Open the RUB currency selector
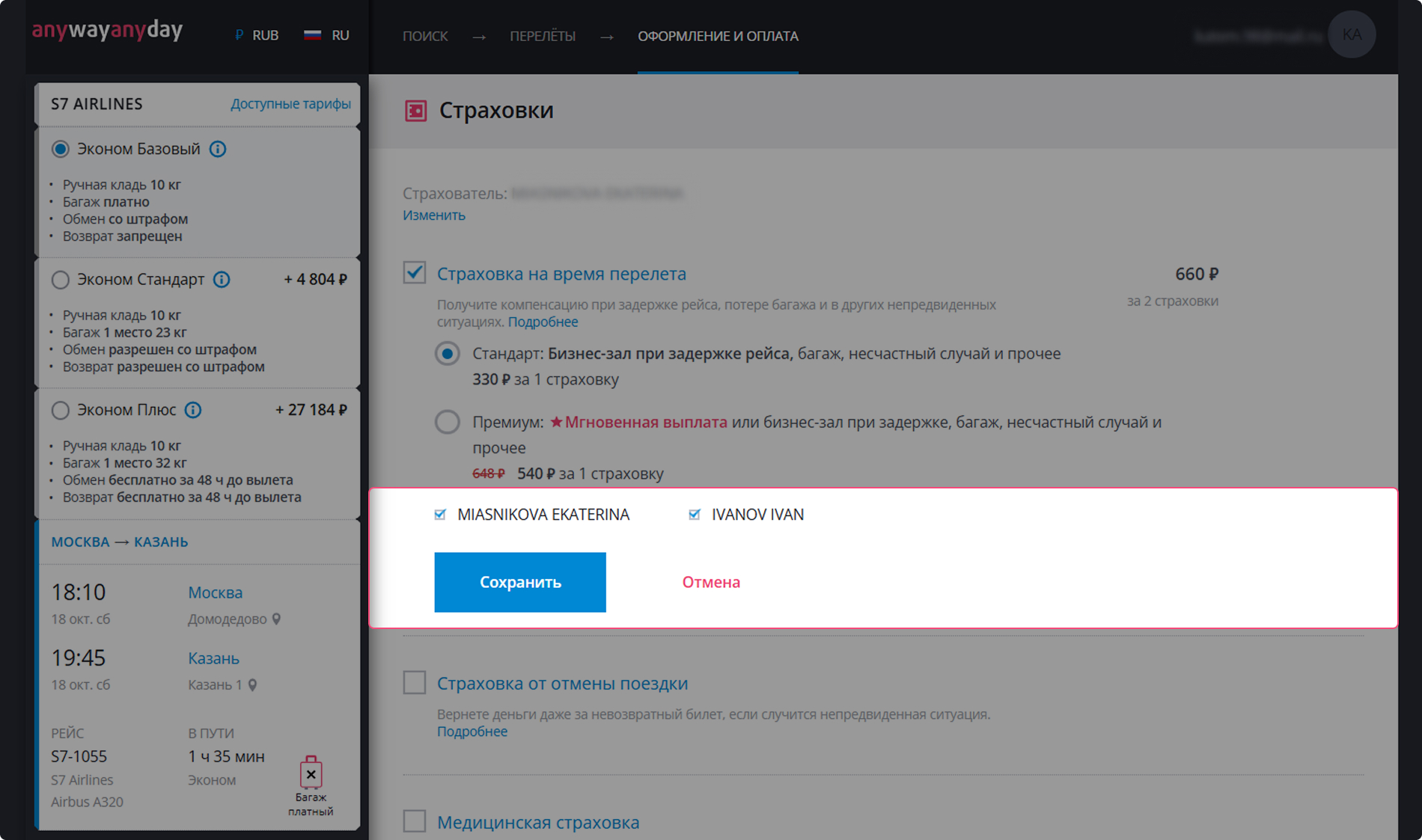The height and width of the screenshot is (840, 1422). [x=257, y=35]
